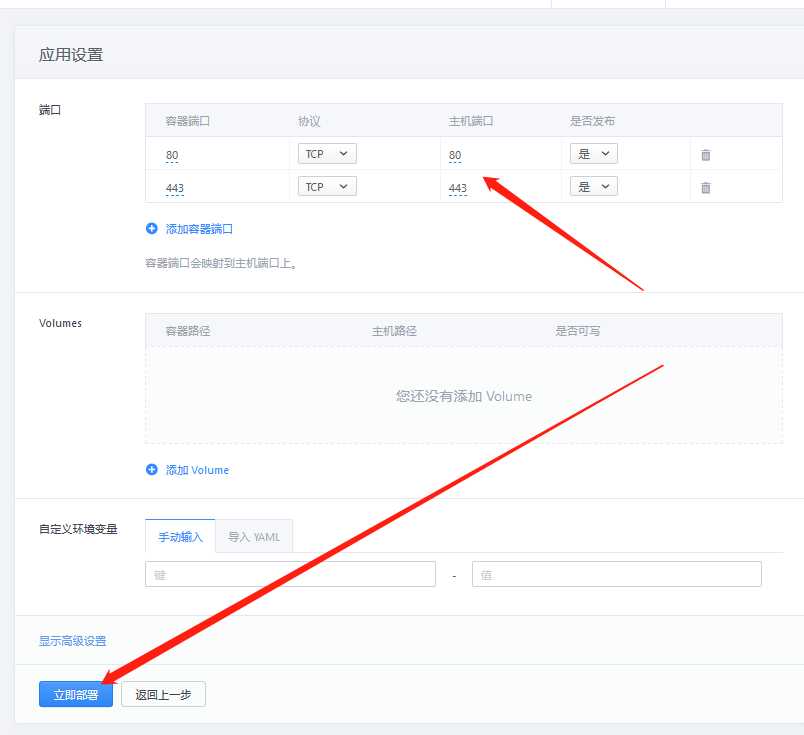Click the 协议 column header
Viewport: 804px width, 735px height.
(x=309, y=121)
